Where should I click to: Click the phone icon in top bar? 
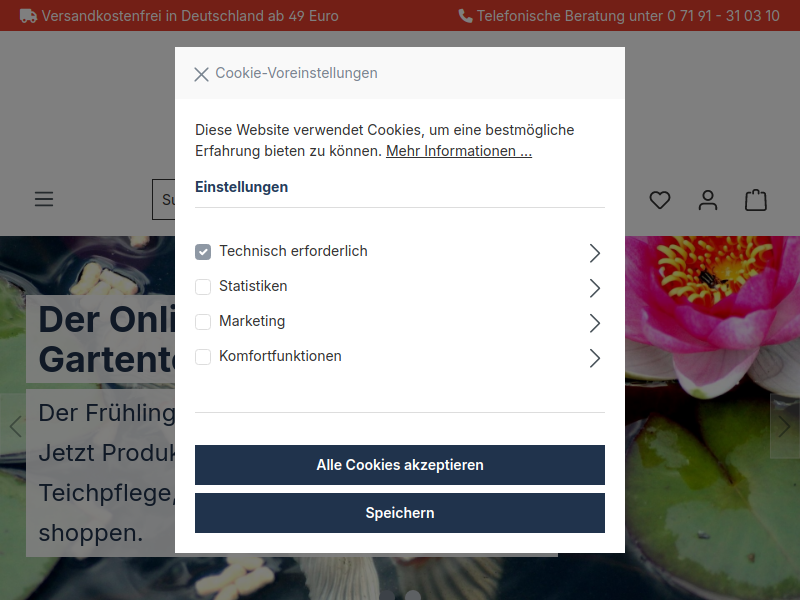tap(465, 16)
